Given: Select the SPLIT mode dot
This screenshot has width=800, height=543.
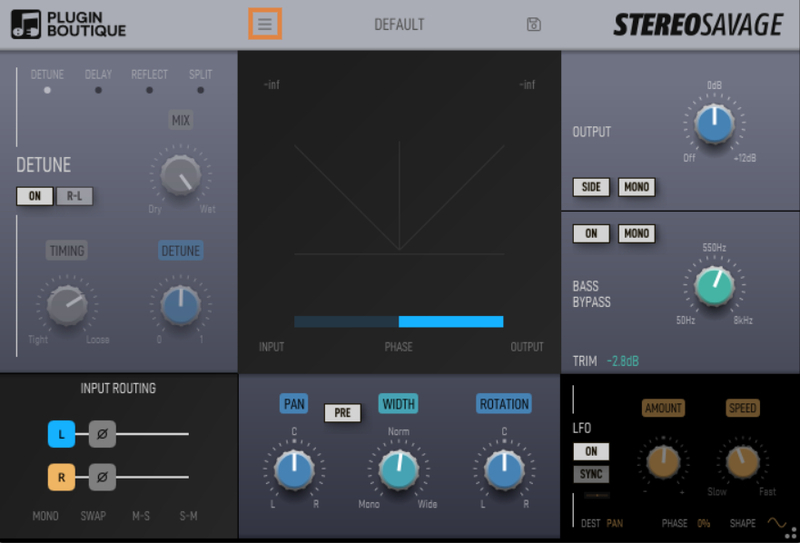Looking at the screenshot, I should [x=201, y=90].
